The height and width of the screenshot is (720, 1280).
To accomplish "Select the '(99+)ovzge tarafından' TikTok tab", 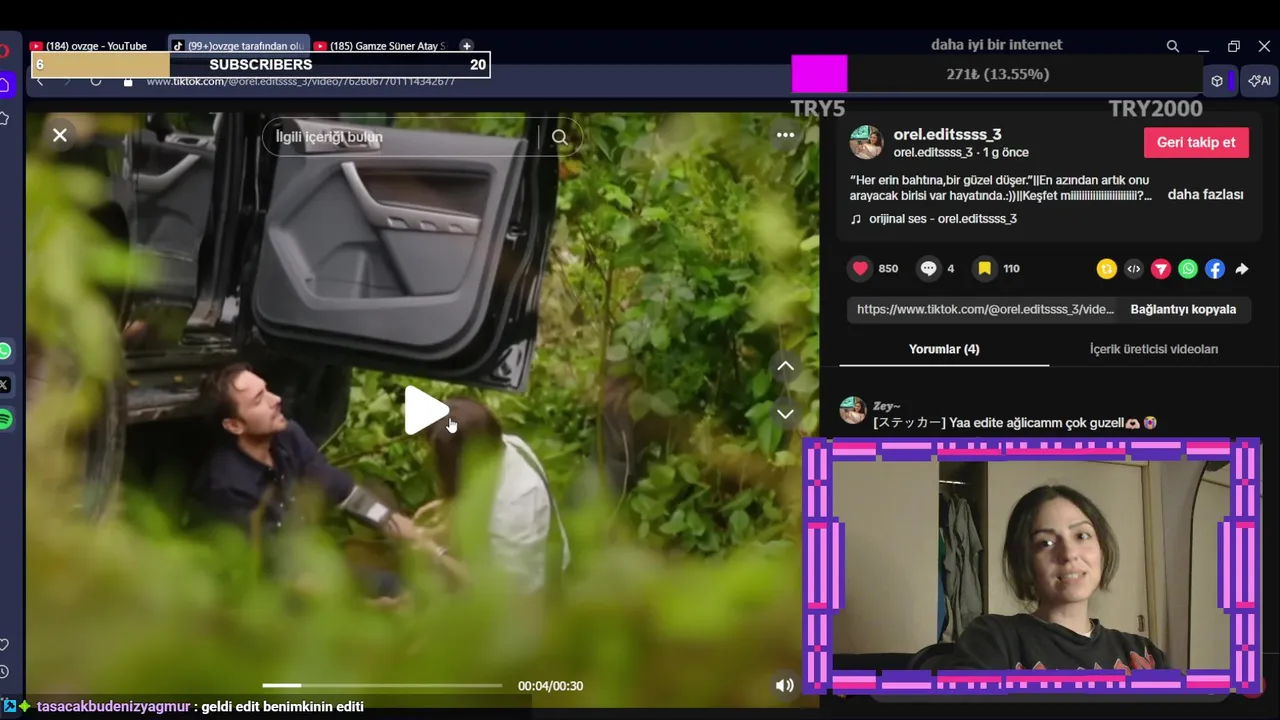I will click(x=240, y=46).
